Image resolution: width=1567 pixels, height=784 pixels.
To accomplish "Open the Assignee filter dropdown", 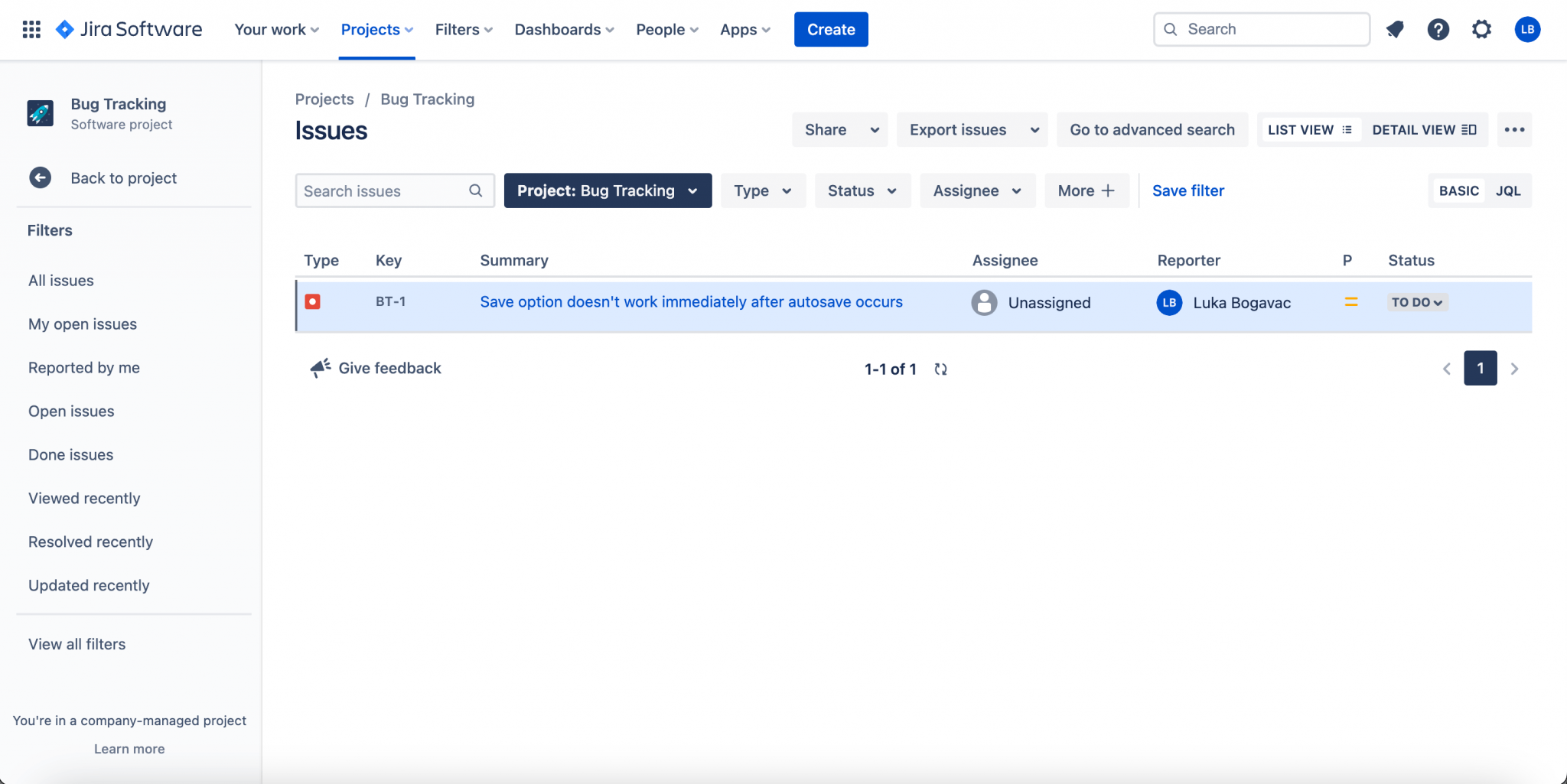I will pyautogui.click(x=977, y=190).
